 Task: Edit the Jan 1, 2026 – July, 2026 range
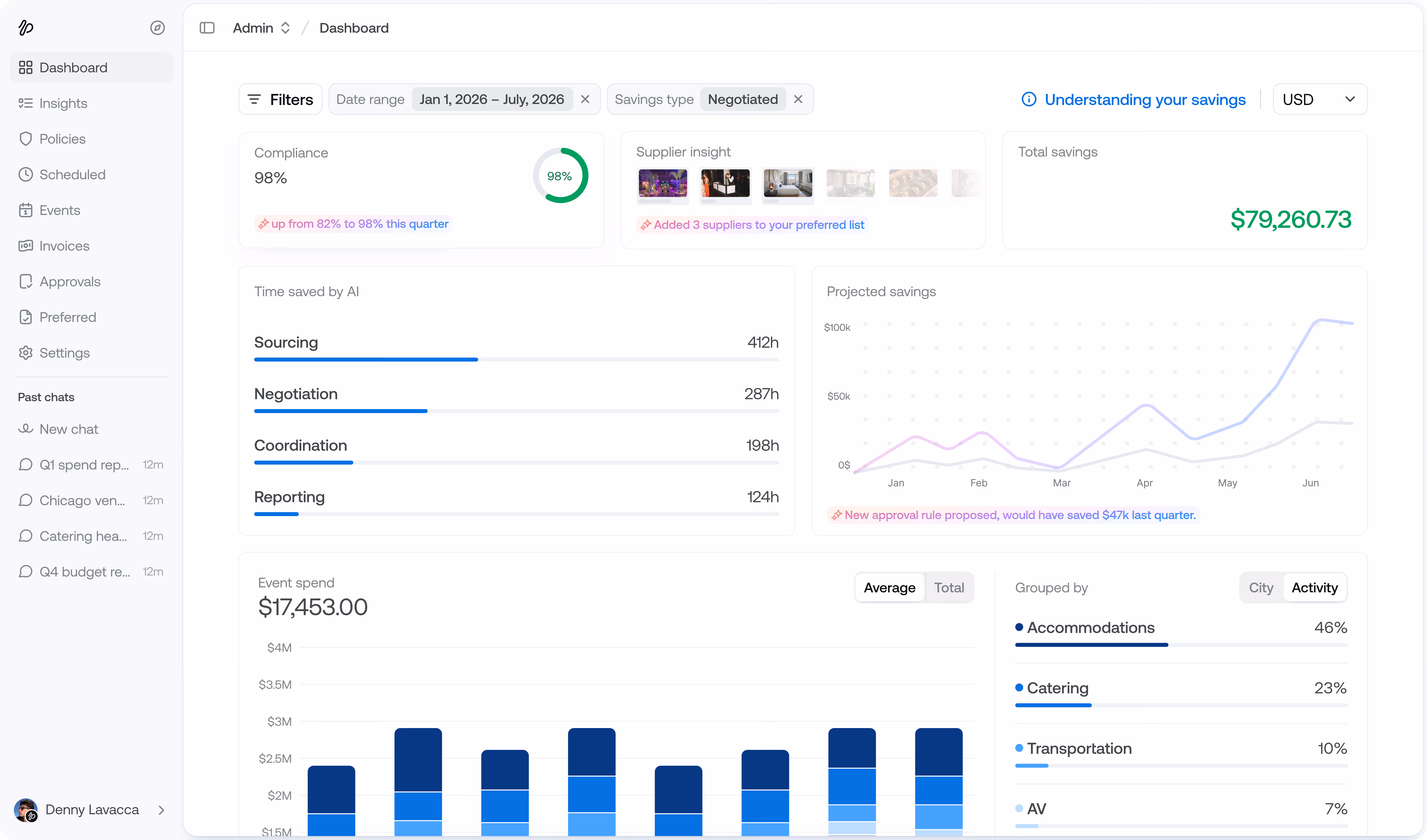click(492, 99)
